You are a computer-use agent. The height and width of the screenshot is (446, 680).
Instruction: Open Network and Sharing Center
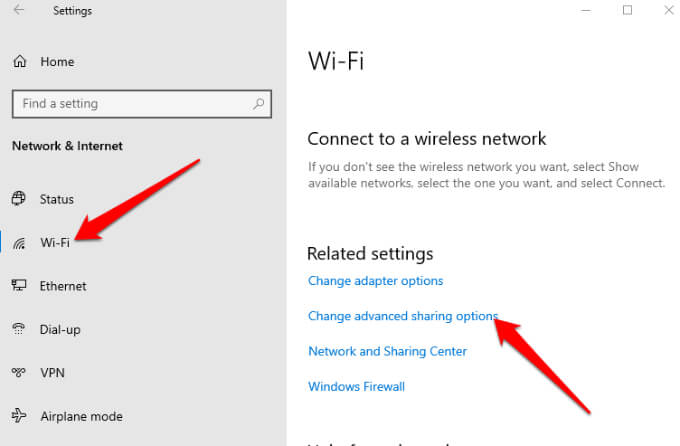tap(387, 351)
